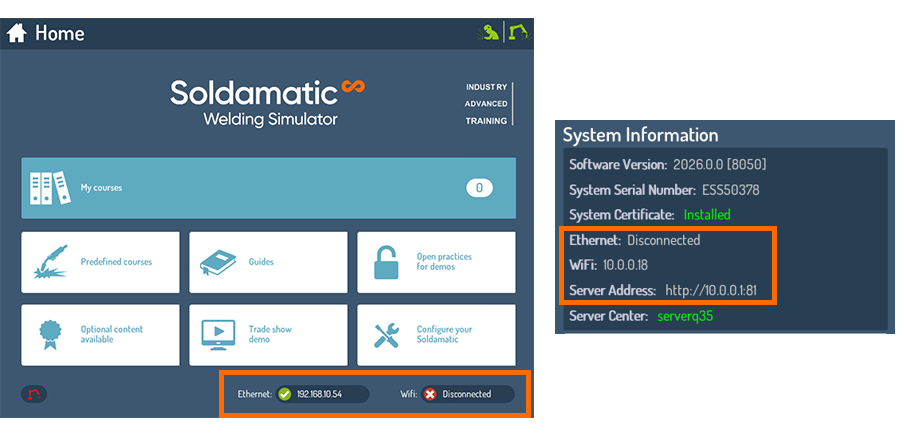Click the binders icon in My courses
This screenshot has height=438, width=904.
tap(47, 187)
